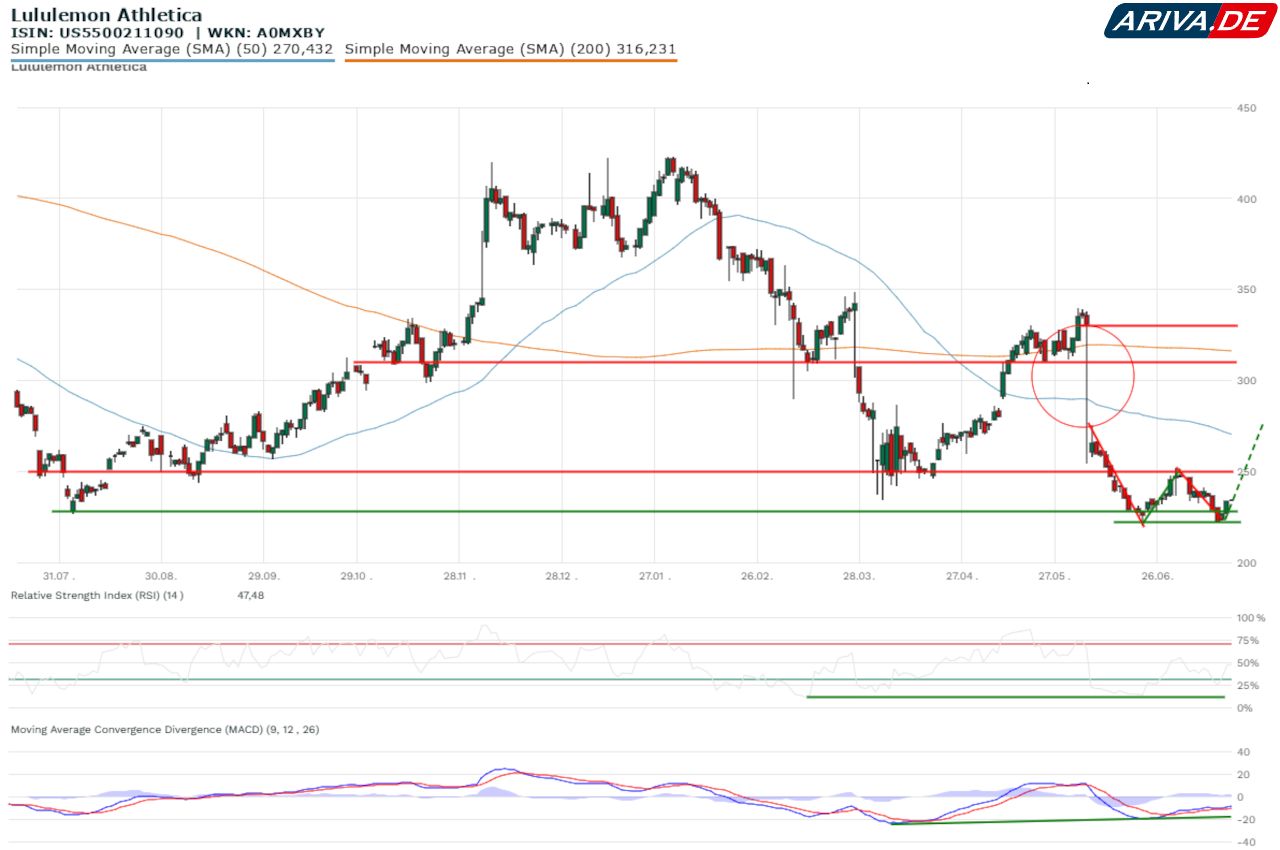The width and height of the screenshot is (1280, 850).
Task: Click the 28.11. date label
Action: (459, 577)
